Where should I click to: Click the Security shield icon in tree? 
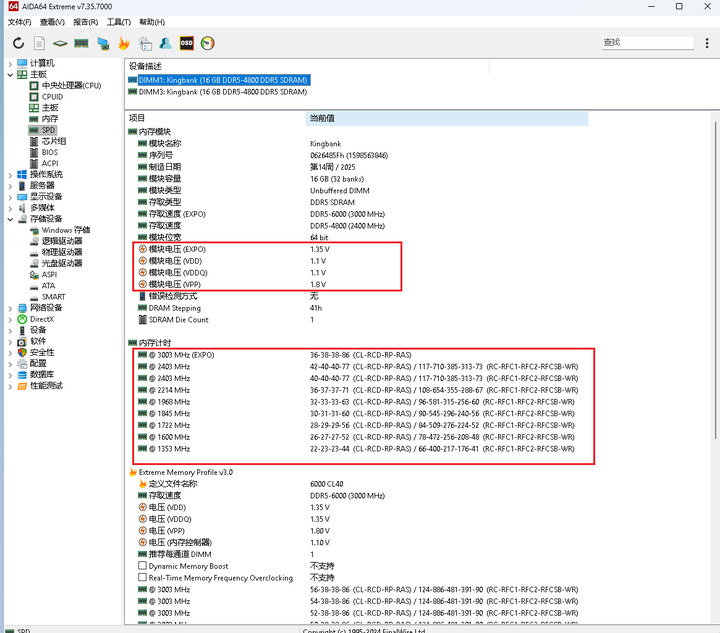coord(22,353)
